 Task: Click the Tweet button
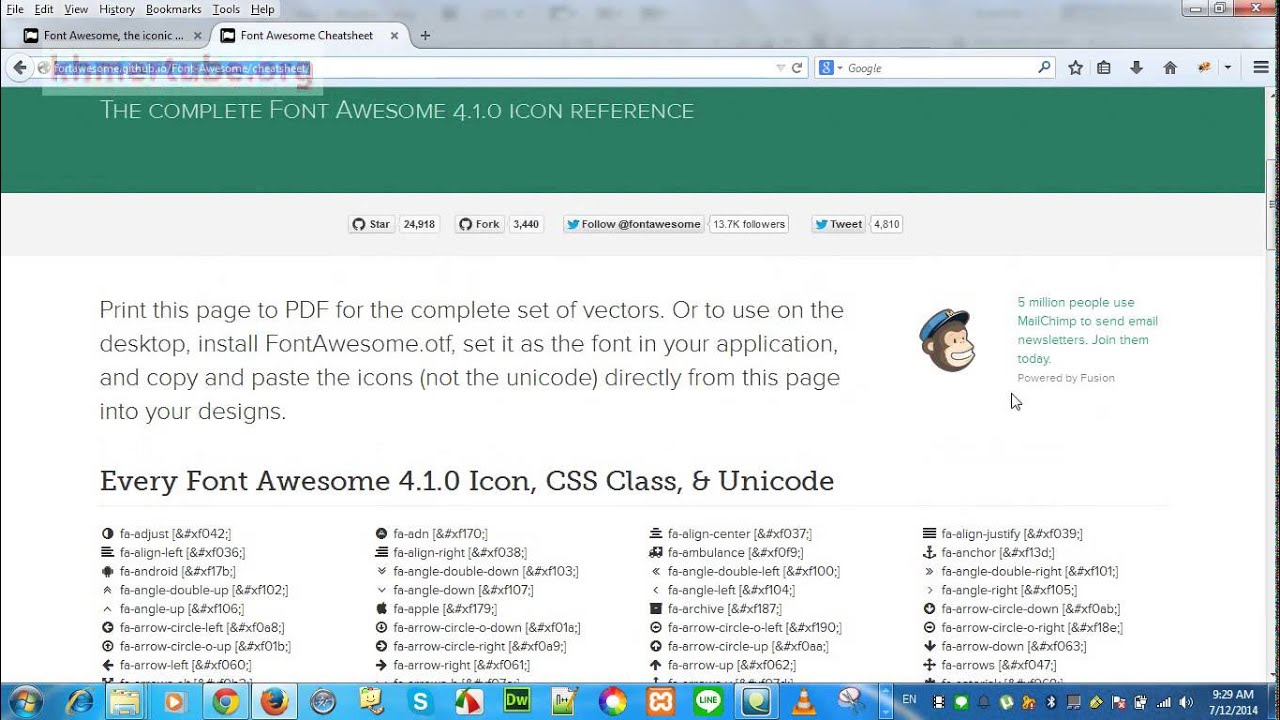pyautogui.click(x=838, y=224)
